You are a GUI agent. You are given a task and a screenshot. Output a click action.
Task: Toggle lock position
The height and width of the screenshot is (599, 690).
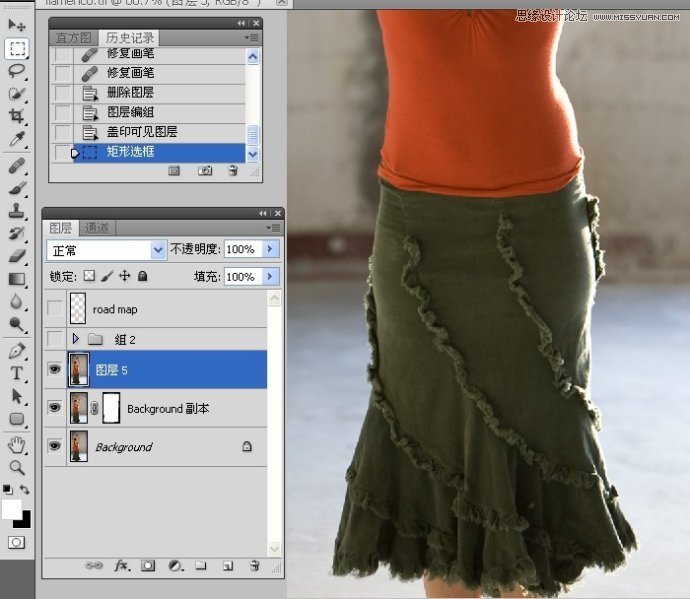(125, 276)
